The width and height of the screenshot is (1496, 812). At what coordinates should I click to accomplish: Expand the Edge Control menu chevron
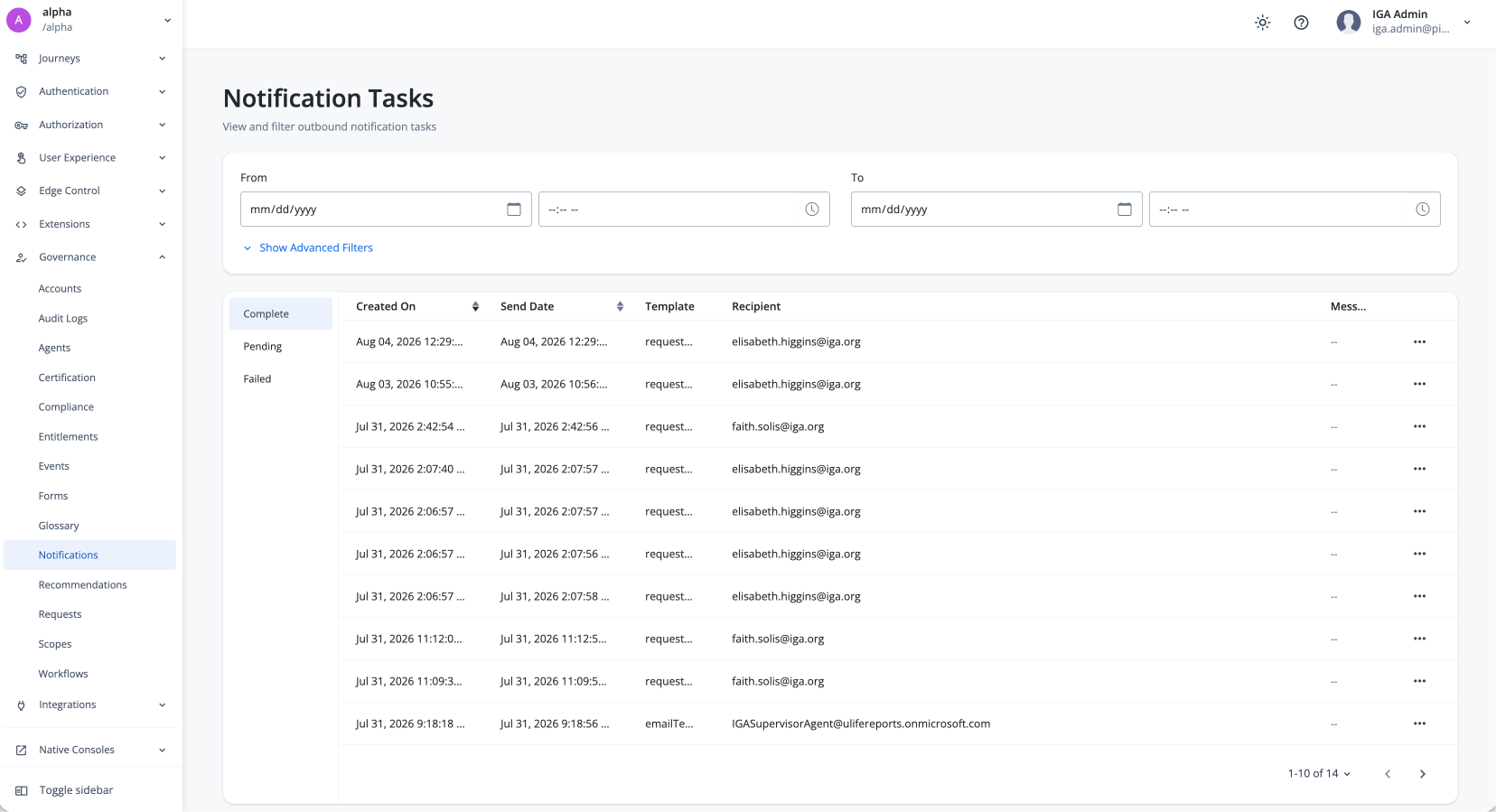[x=163, y=191]
